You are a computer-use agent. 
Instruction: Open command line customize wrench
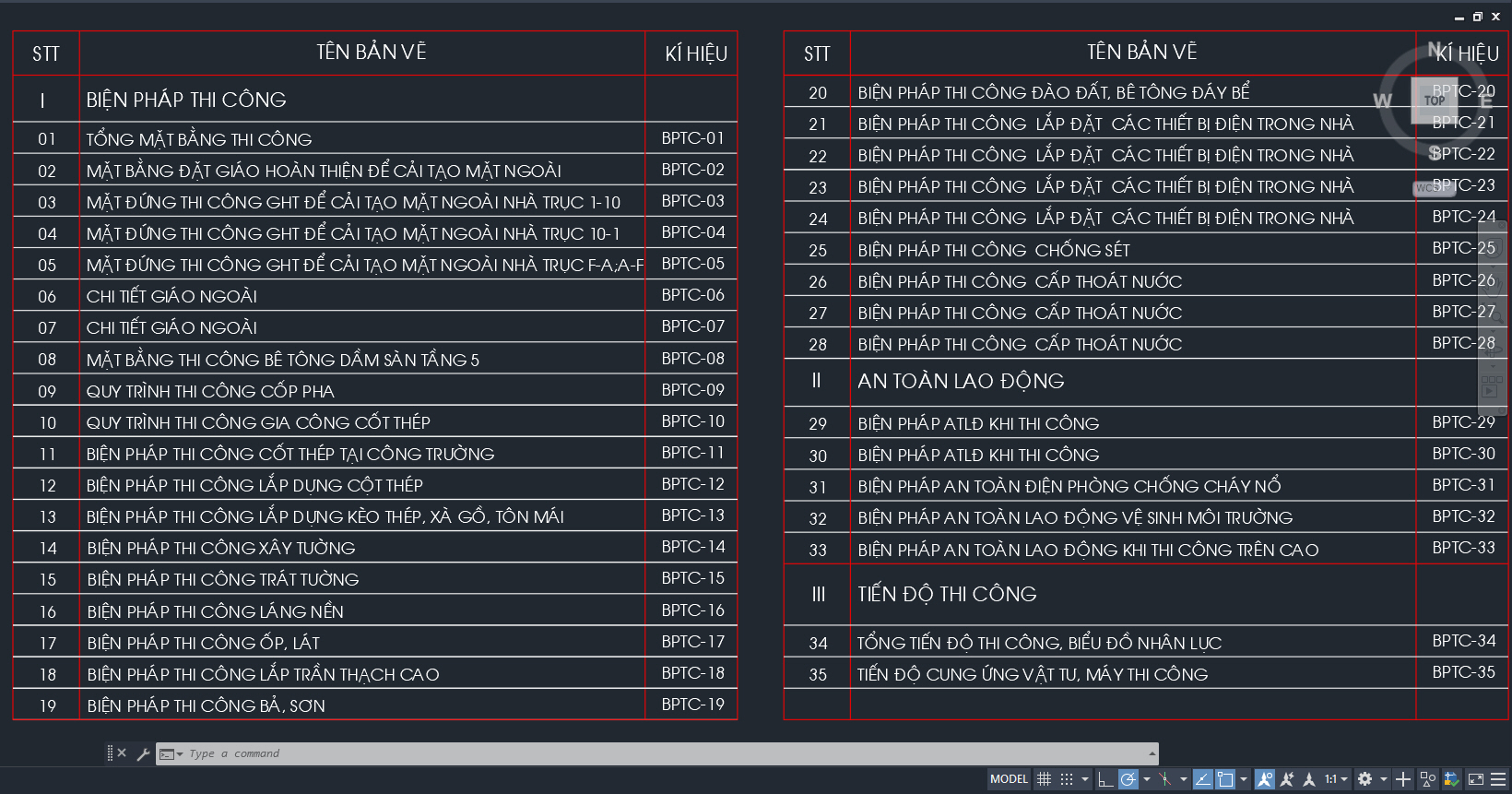[143, 754]
